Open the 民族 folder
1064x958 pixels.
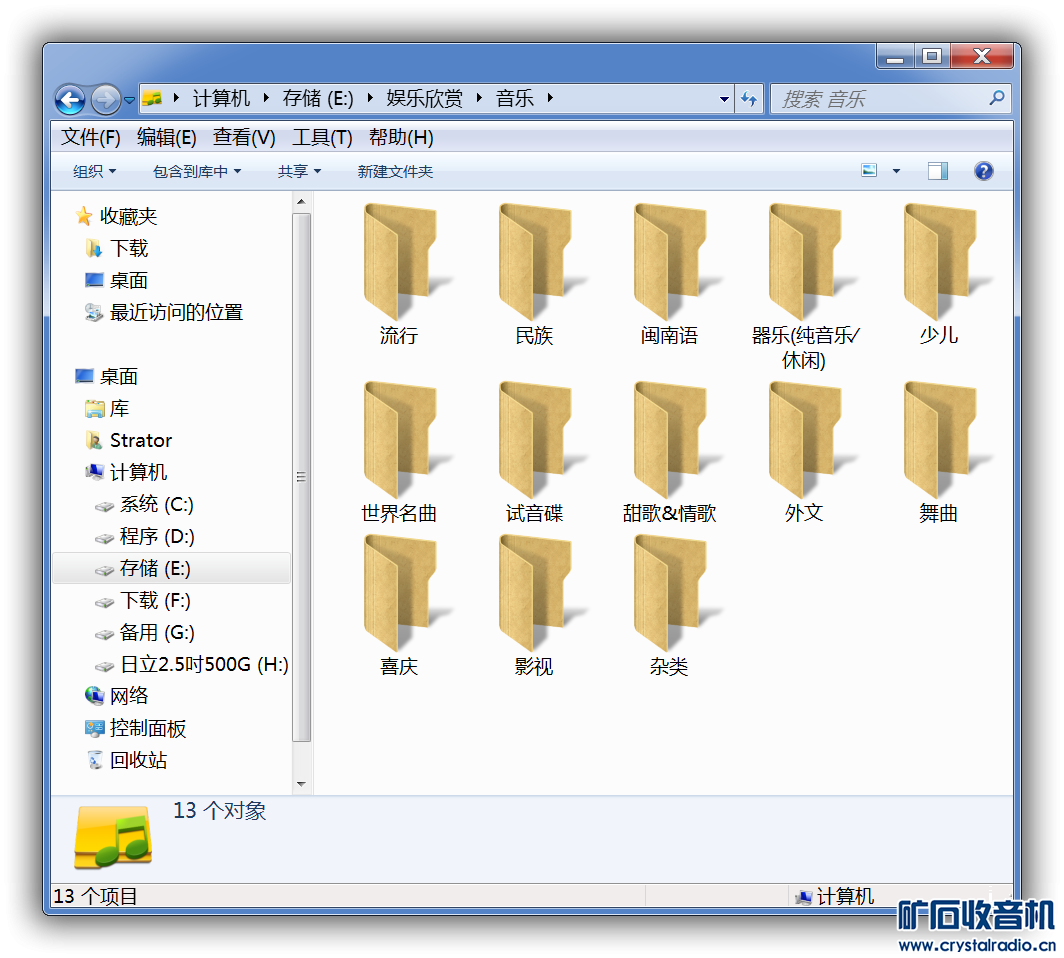tap(534, 275)
